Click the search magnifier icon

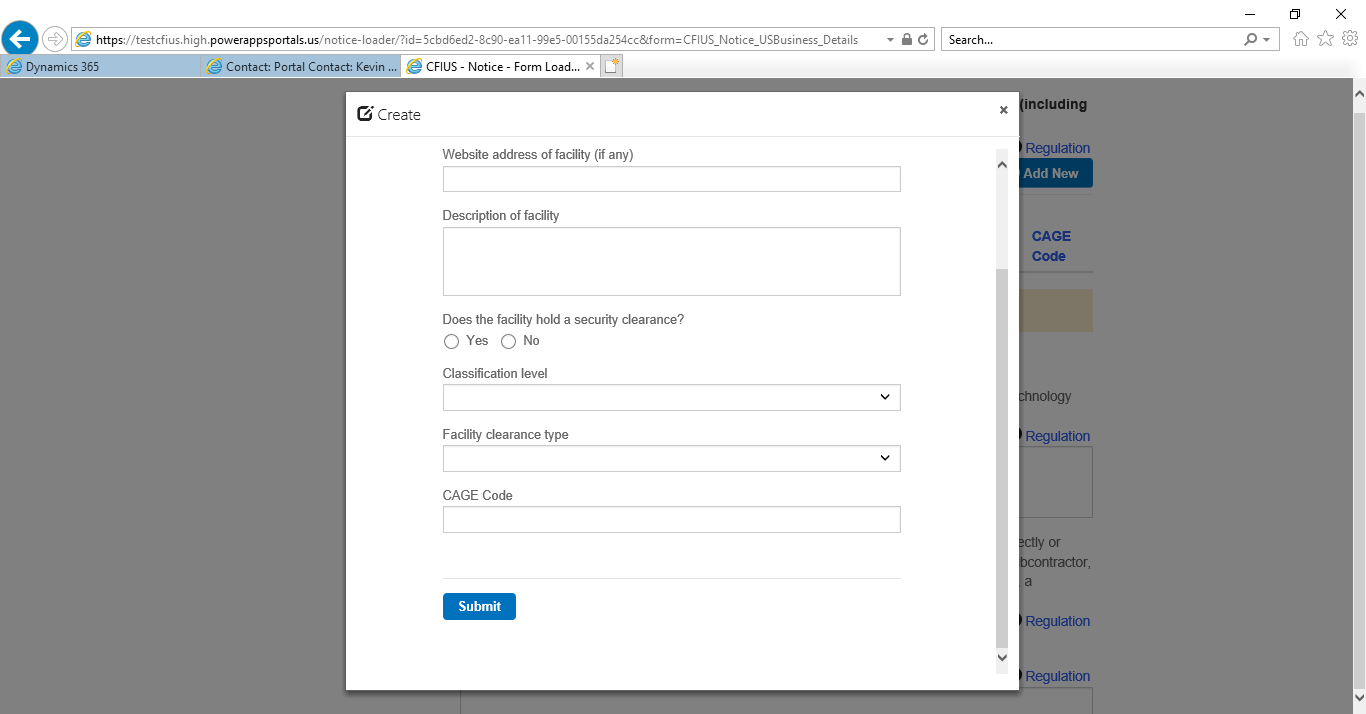coord(1250,40)
